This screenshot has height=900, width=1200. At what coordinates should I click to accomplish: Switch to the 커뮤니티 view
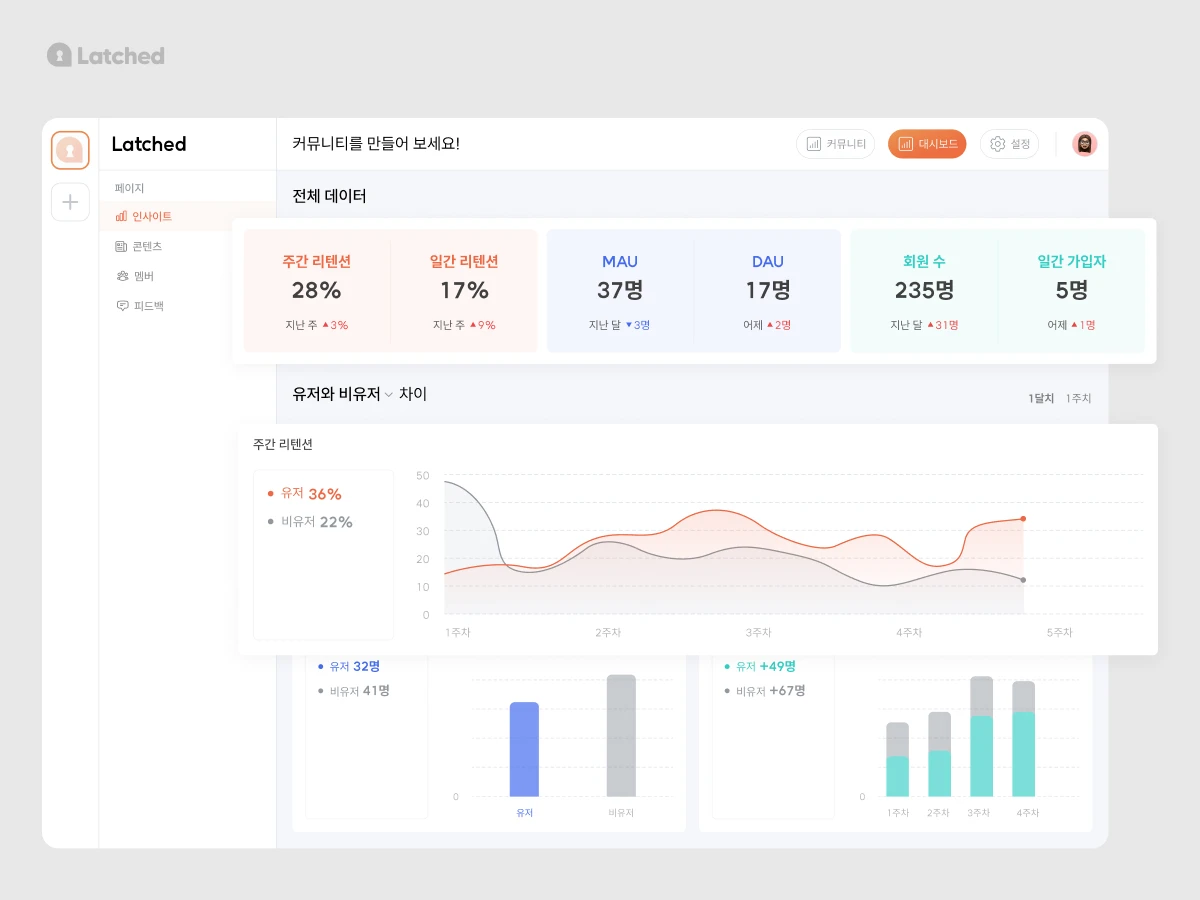pyautogui.click(x=836, y=144)
